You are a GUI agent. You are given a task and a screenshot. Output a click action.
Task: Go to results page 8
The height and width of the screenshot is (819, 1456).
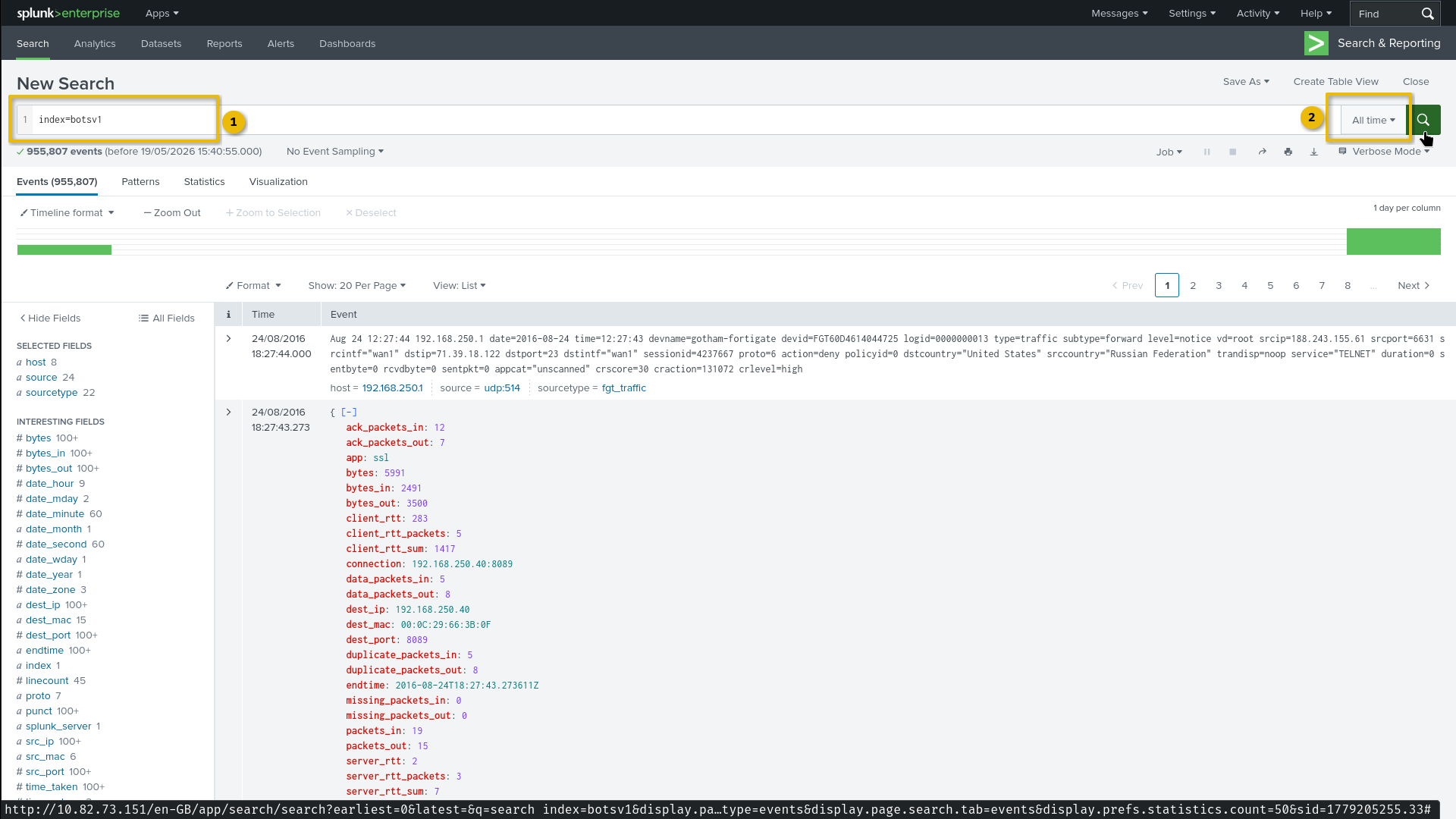tap(1348, 286)
